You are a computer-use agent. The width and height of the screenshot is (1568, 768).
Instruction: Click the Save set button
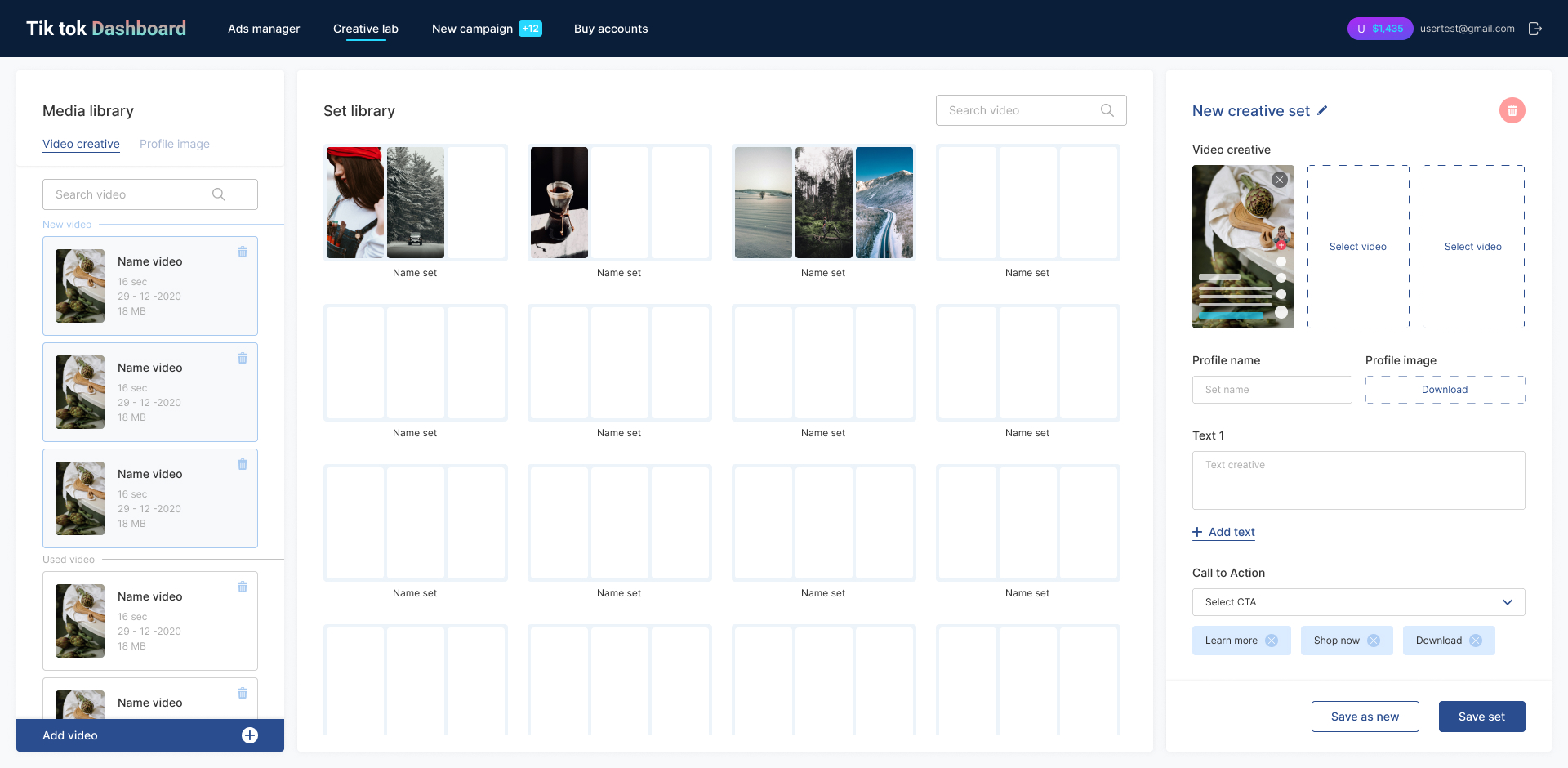point(1481,717)
